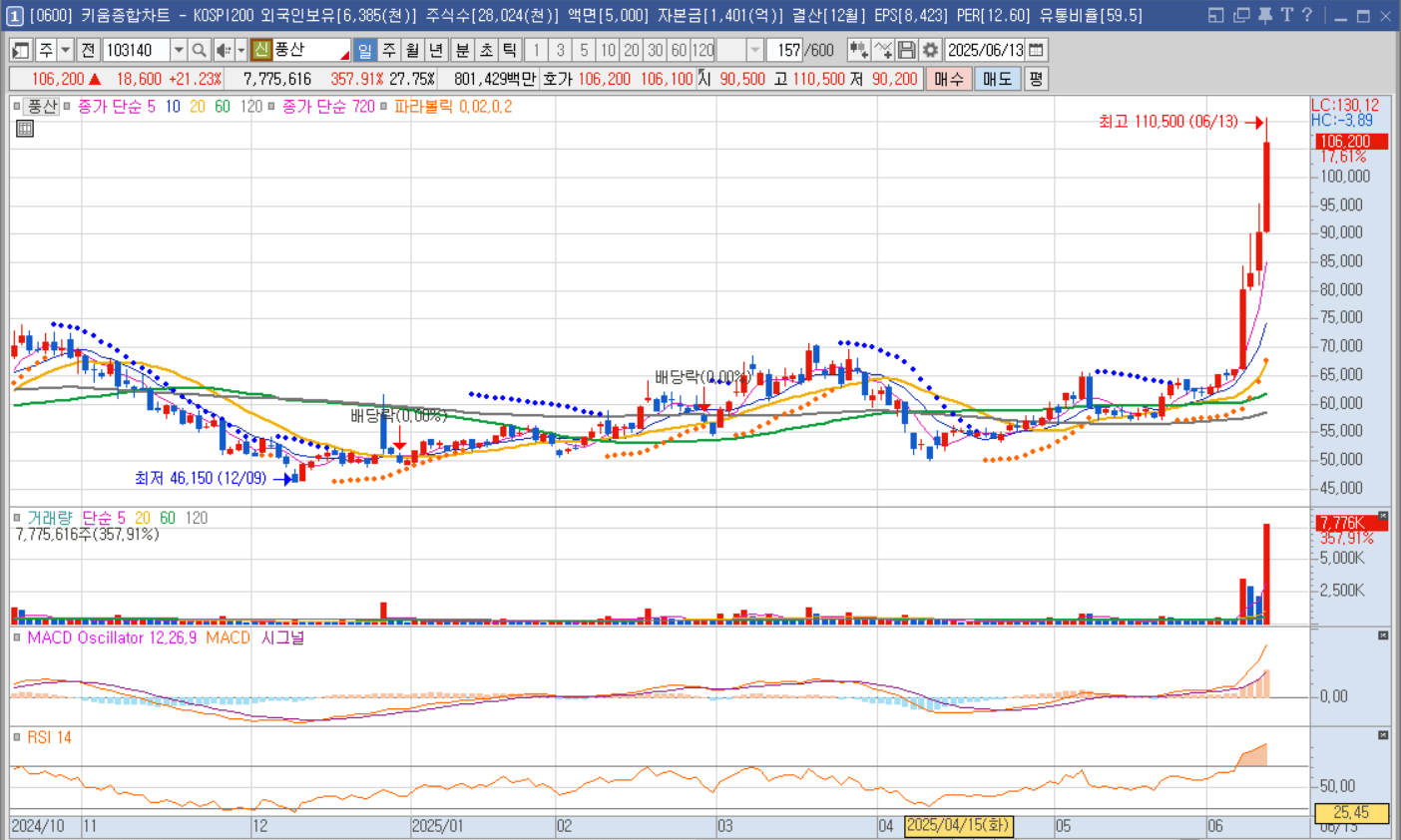Click the yellow 25.45 RSI value box

(x=1351, y=813)
